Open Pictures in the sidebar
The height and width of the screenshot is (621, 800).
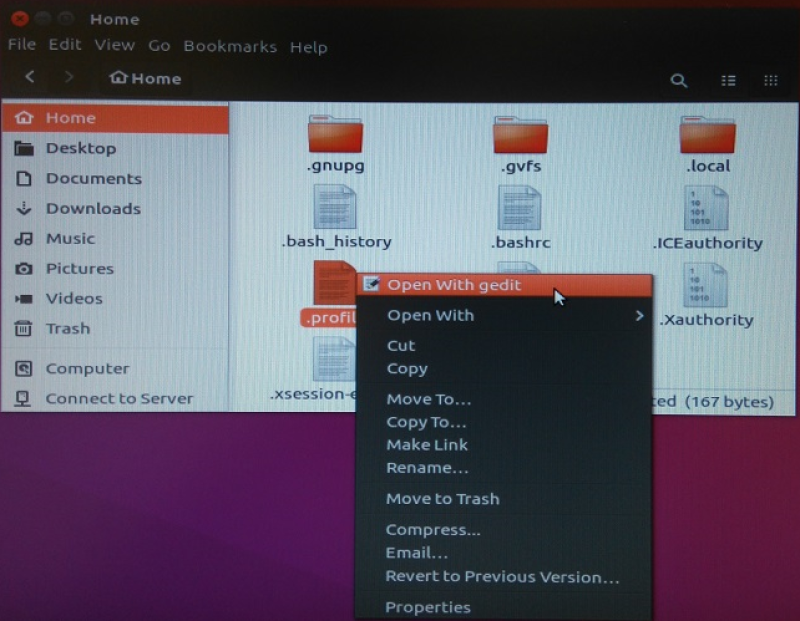tap(115, 268)
